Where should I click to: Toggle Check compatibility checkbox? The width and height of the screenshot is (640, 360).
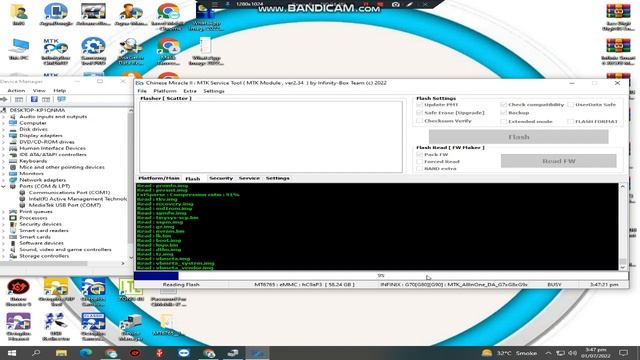click(x=503, y=105)
